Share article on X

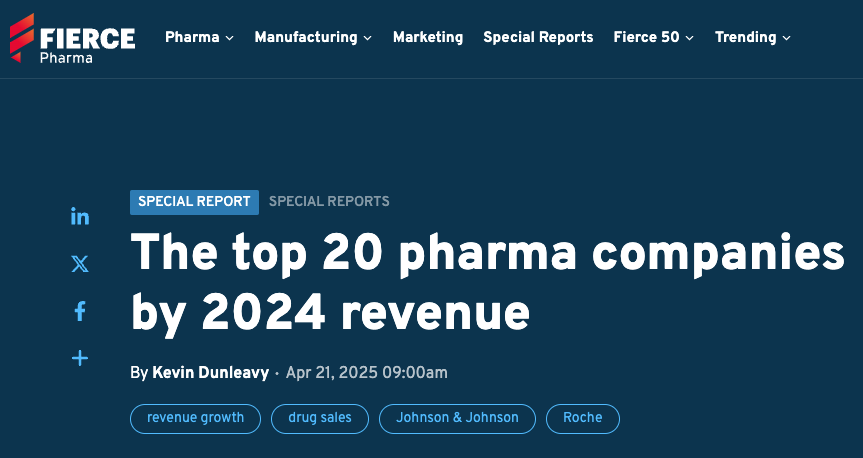tap(80, 264)
